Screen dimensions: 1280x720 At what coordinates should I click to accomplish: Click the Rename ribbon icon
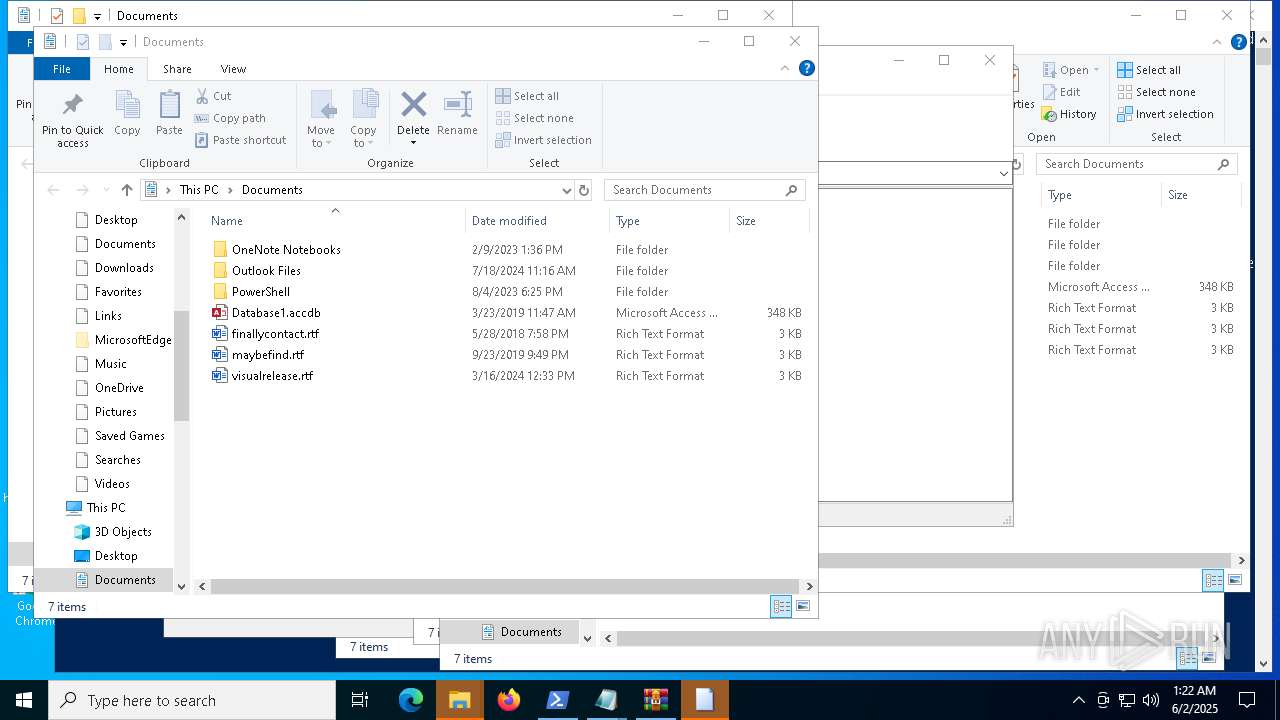pos(457,104)
